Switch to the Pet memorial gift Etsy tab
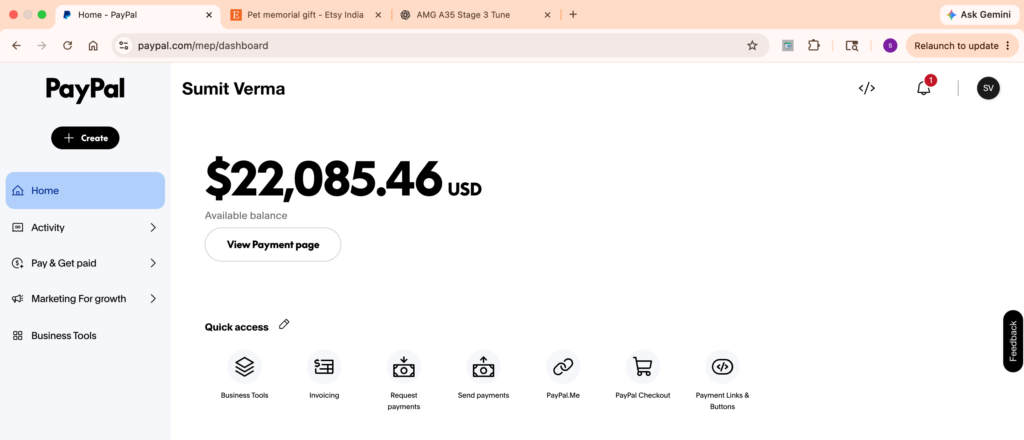Screen dimensions: 1024x440 pyautogui.click(x=306, y=14)
